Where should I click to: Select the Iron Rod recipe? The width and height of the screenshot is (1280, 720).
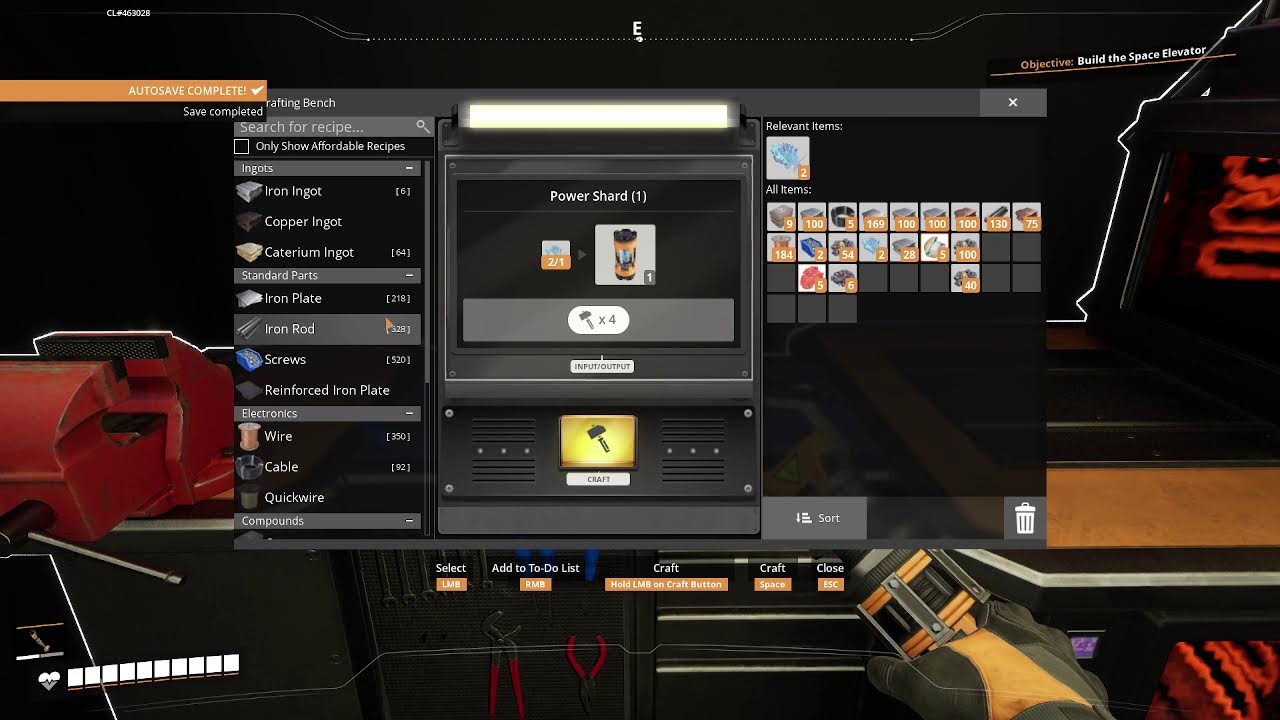(327, 329)
